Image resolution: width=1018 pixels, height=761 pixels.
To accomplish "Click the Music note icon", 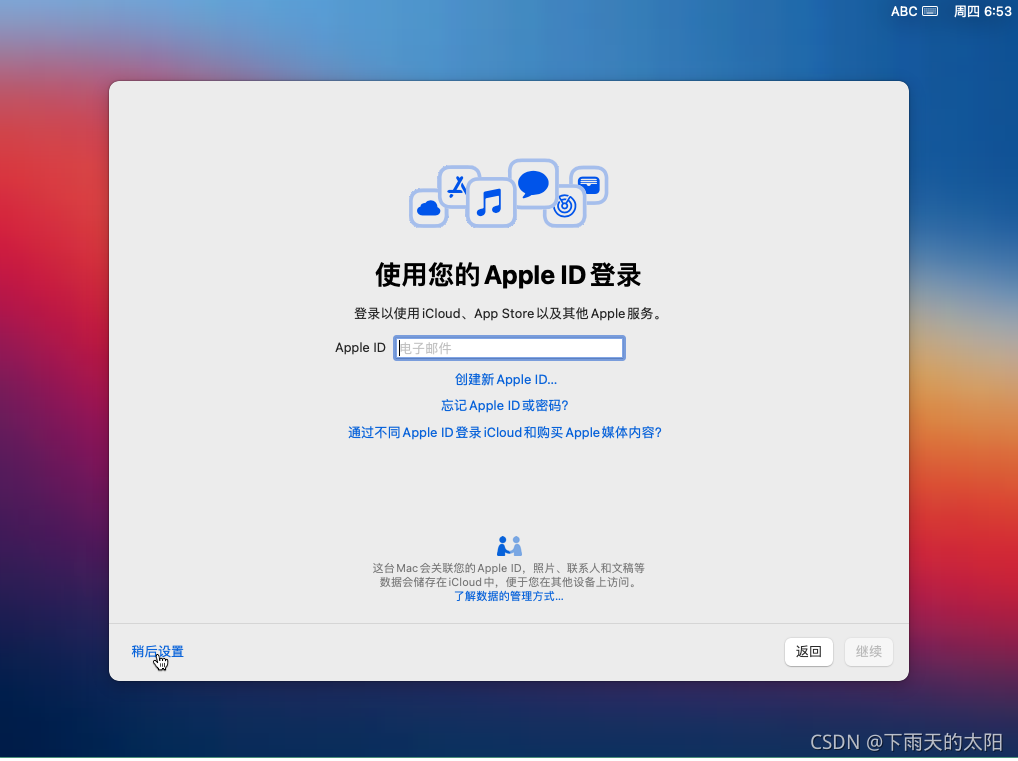I will point(490,203).
